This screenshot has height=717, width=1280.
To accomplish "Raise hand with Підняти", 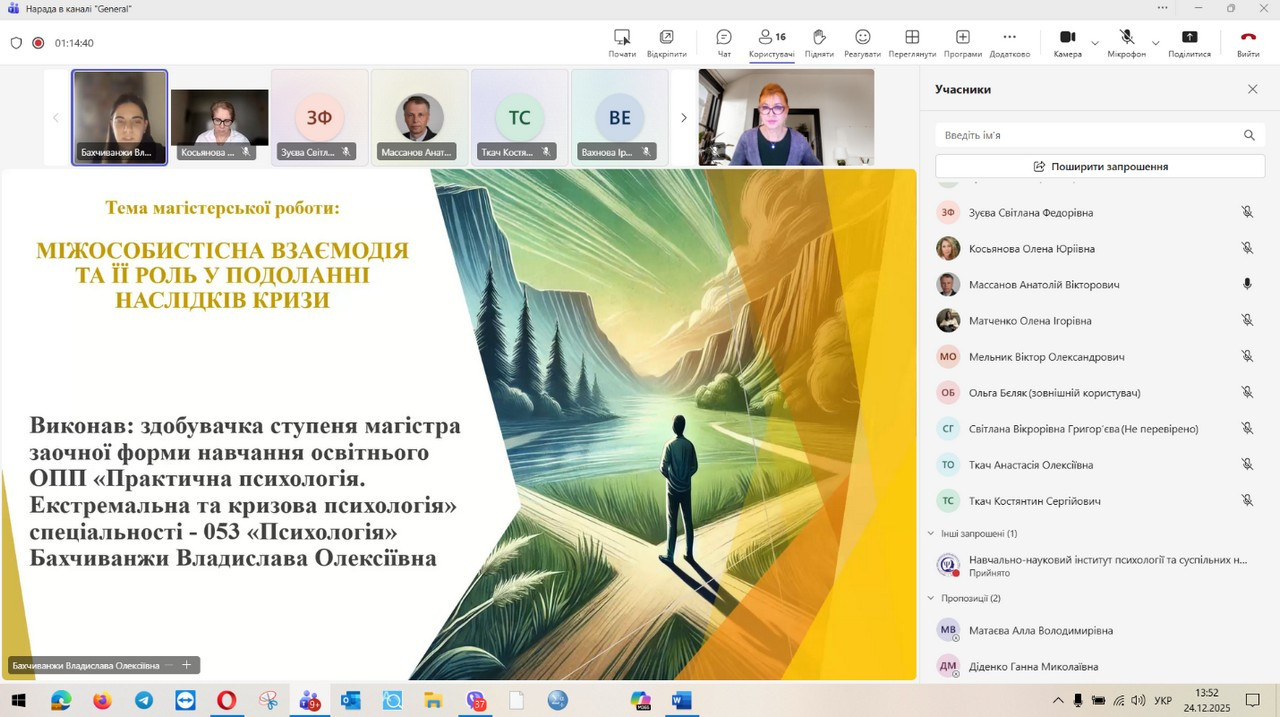I will click(x=819, y=43).
